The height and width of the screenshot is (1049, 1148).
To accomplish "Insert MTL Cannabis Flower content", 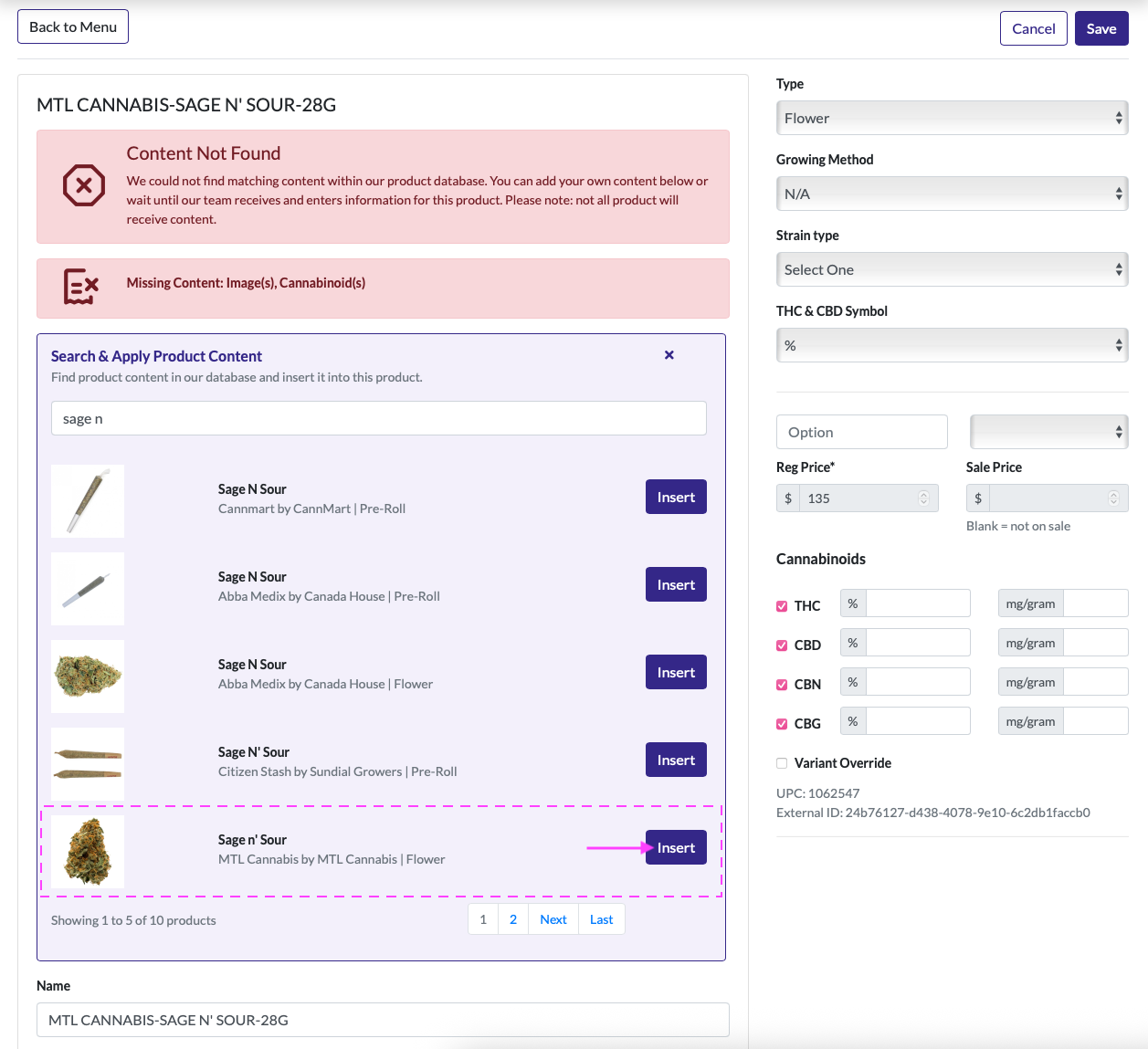I will (676, 847).
